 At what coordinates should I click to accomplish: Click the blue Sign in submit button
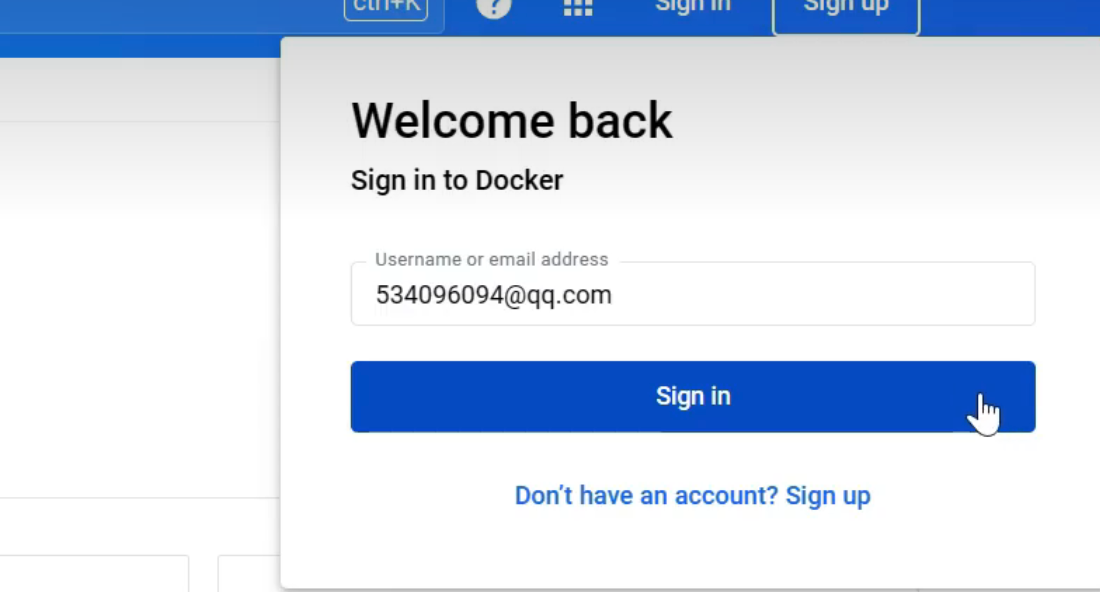tap(692, 397)
